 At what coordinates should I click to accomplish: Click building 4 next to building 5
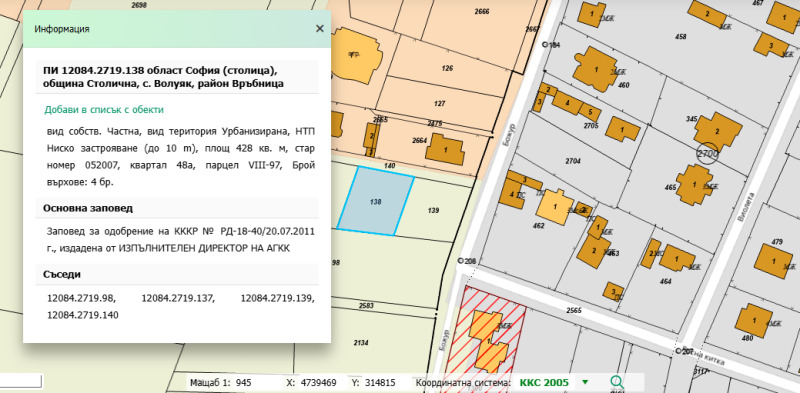pos(567,102)
